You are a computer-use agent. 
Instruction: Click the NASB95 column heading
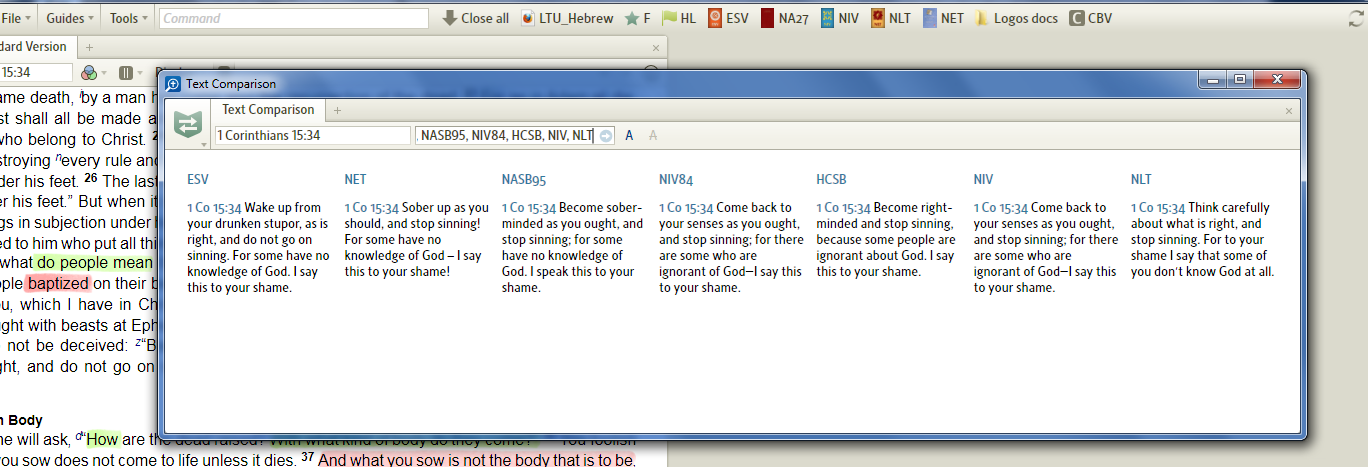(524, 180)
